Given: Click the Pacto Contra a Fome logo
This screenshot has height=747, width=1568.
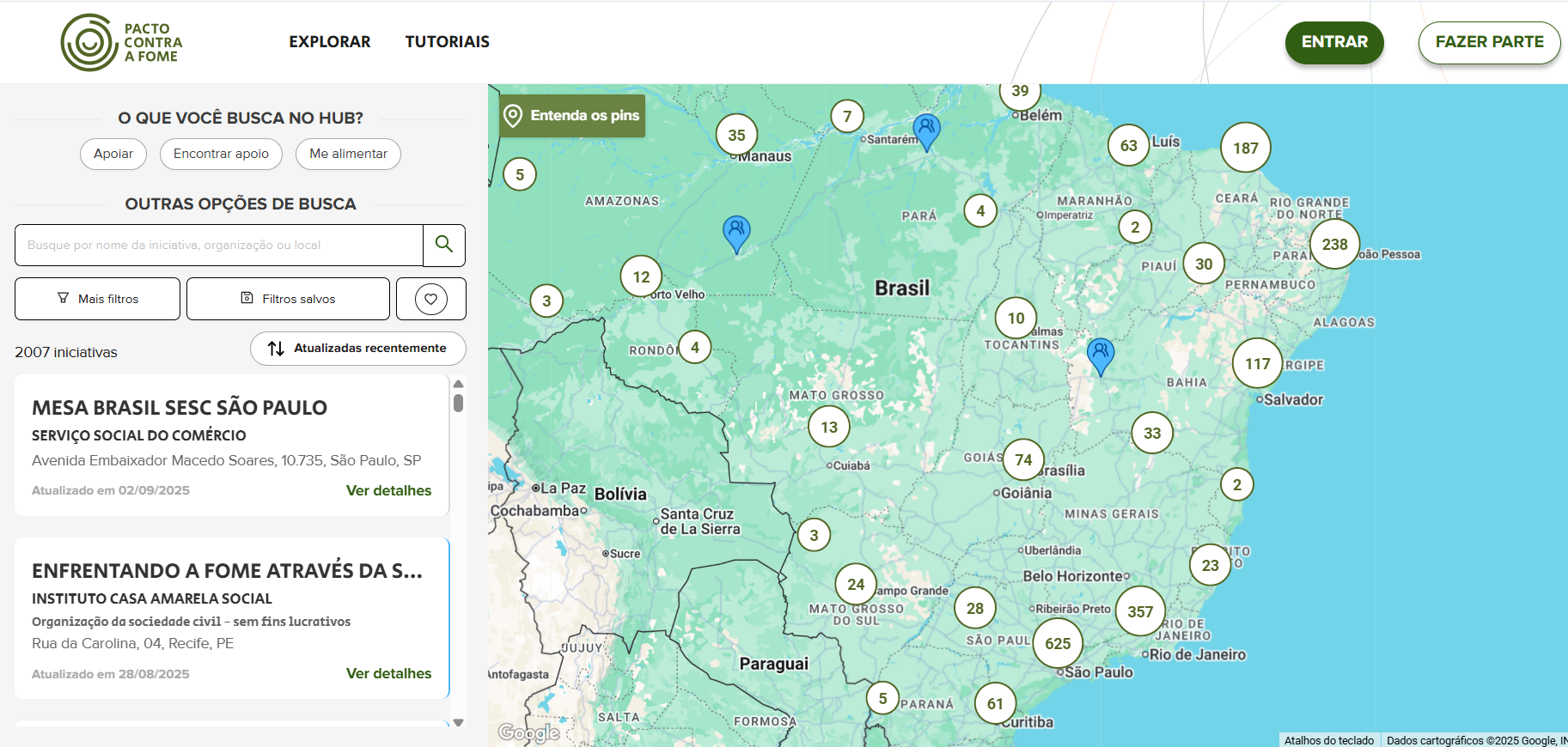Looking at the screenshot, I should 122,42.
